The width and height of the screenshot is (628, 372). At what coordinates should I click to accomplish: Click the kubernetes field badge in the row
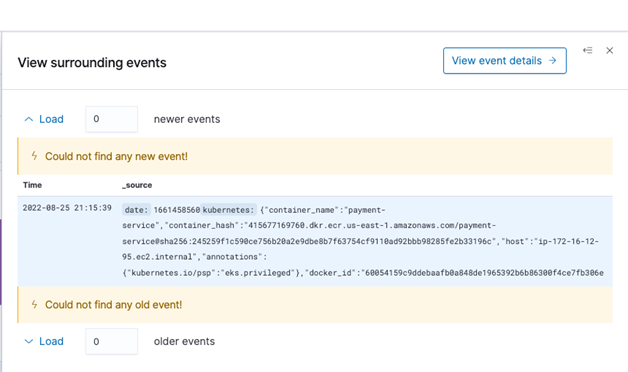[228, 210]
